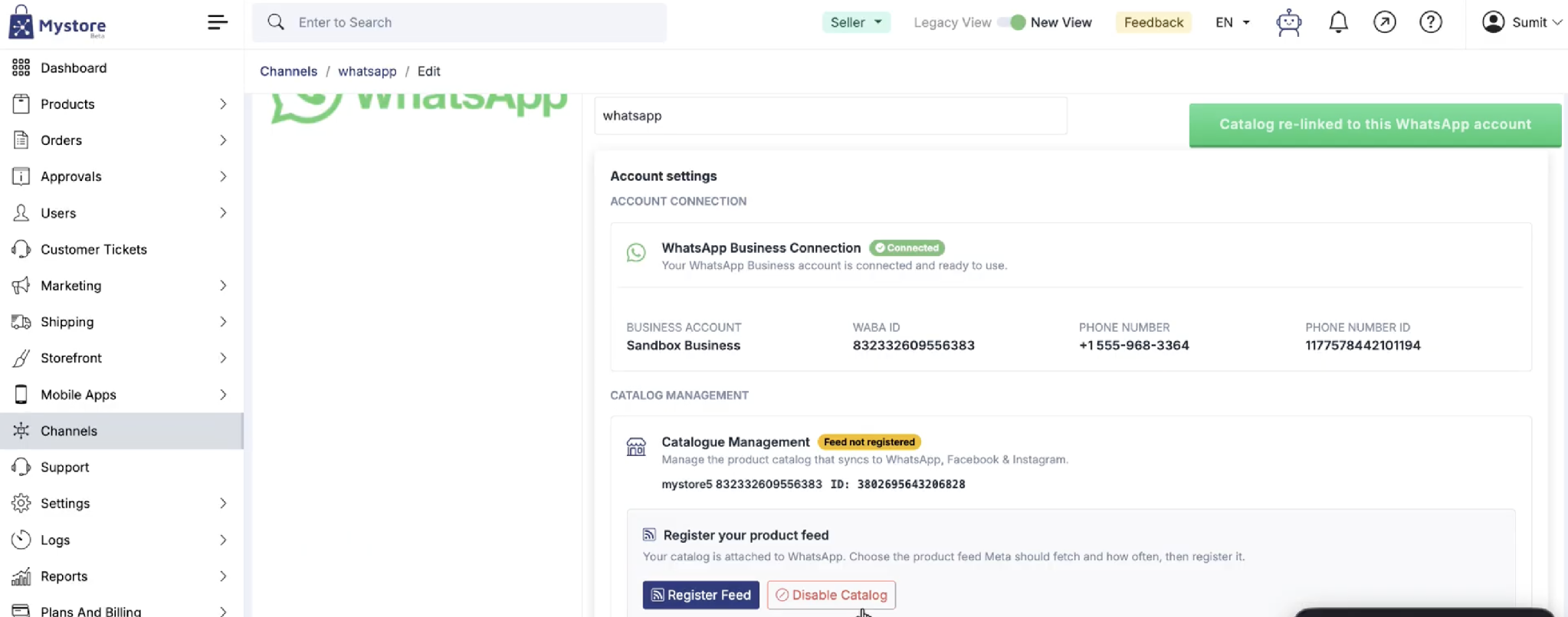Click the Dashboard grid icon
This screenshot has width=1568, height=617.
coord(21,67)
